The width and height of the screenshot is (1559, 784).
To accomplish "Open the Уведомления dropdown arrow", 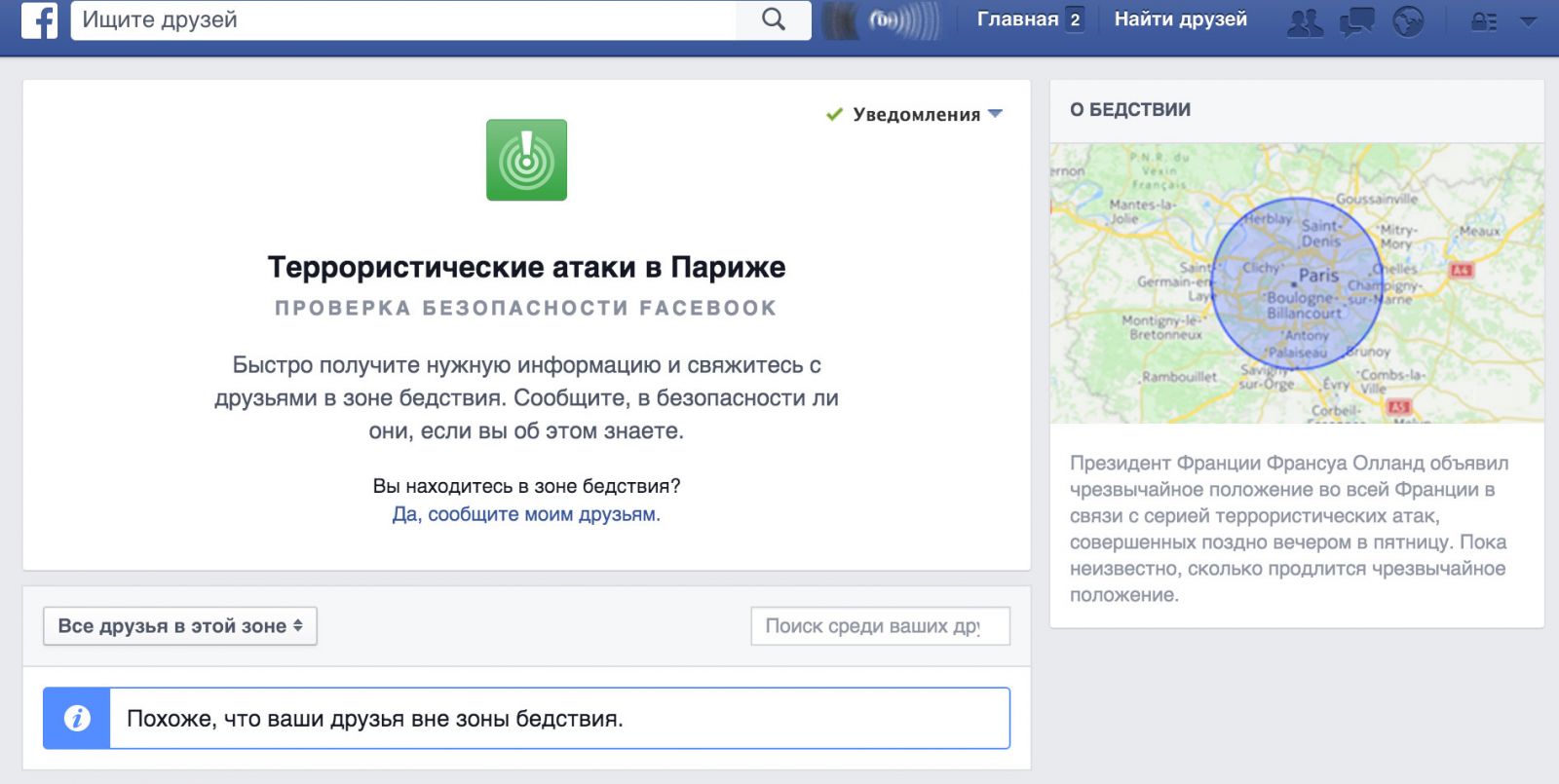I will [995, 114].
